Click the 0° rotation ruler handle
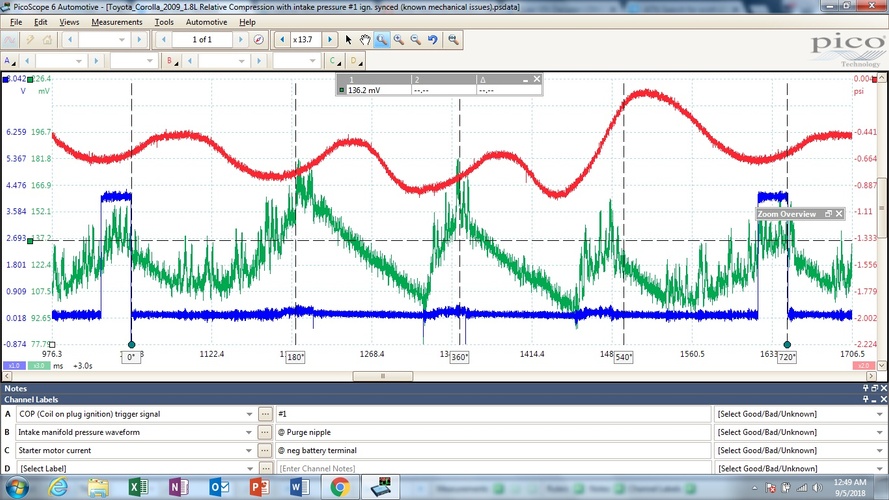 click(x=132, y=345)
